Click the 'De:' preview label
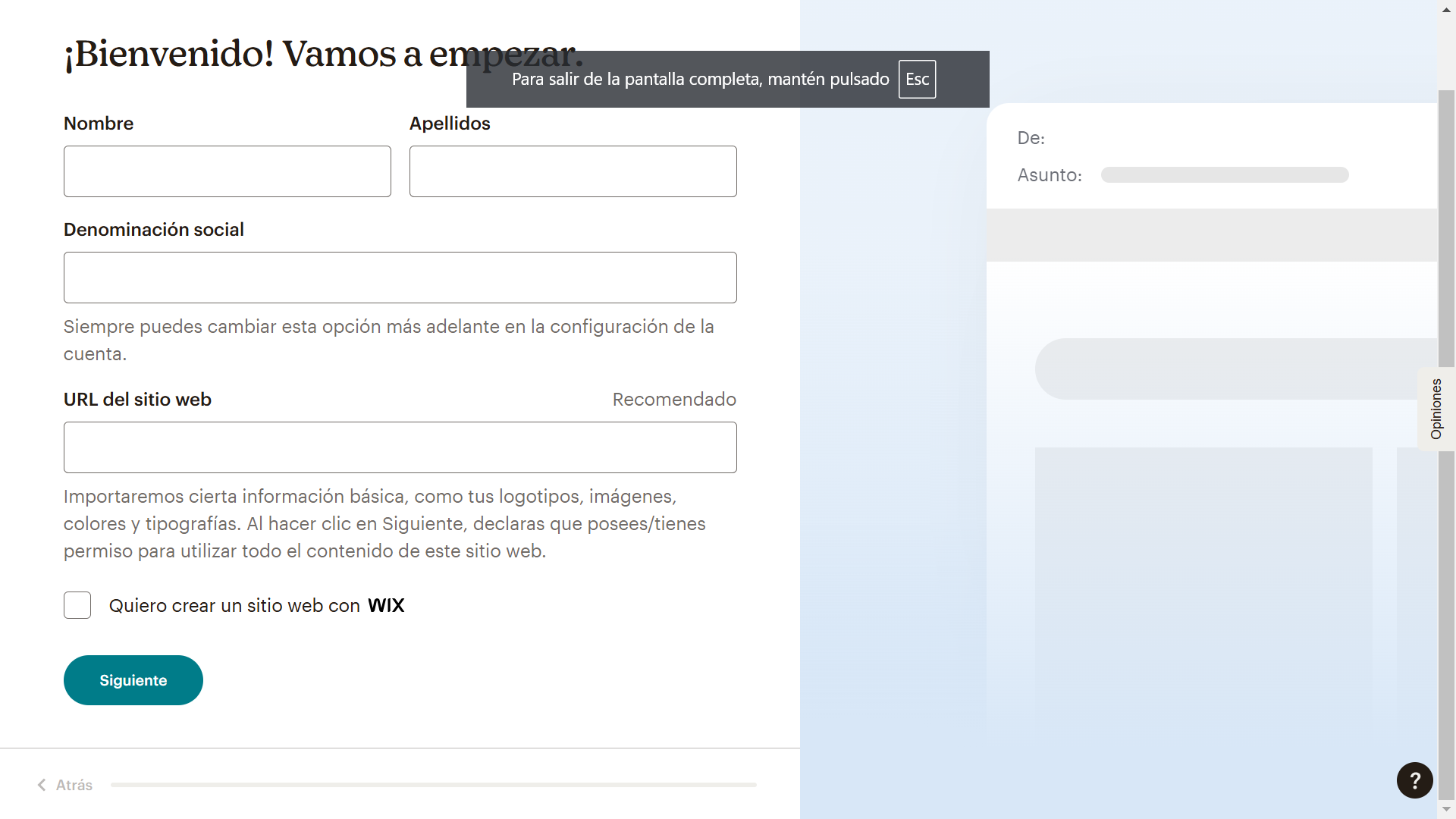This screenshot has height=819, width=1456. pos(1031,138)
